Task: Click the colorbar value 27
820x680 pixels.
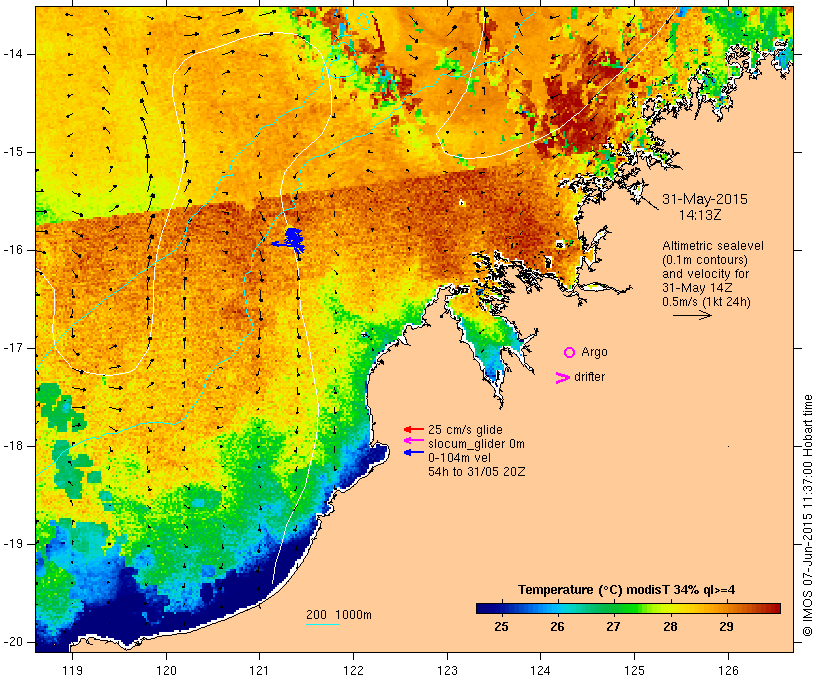Action: click(613, 627)
